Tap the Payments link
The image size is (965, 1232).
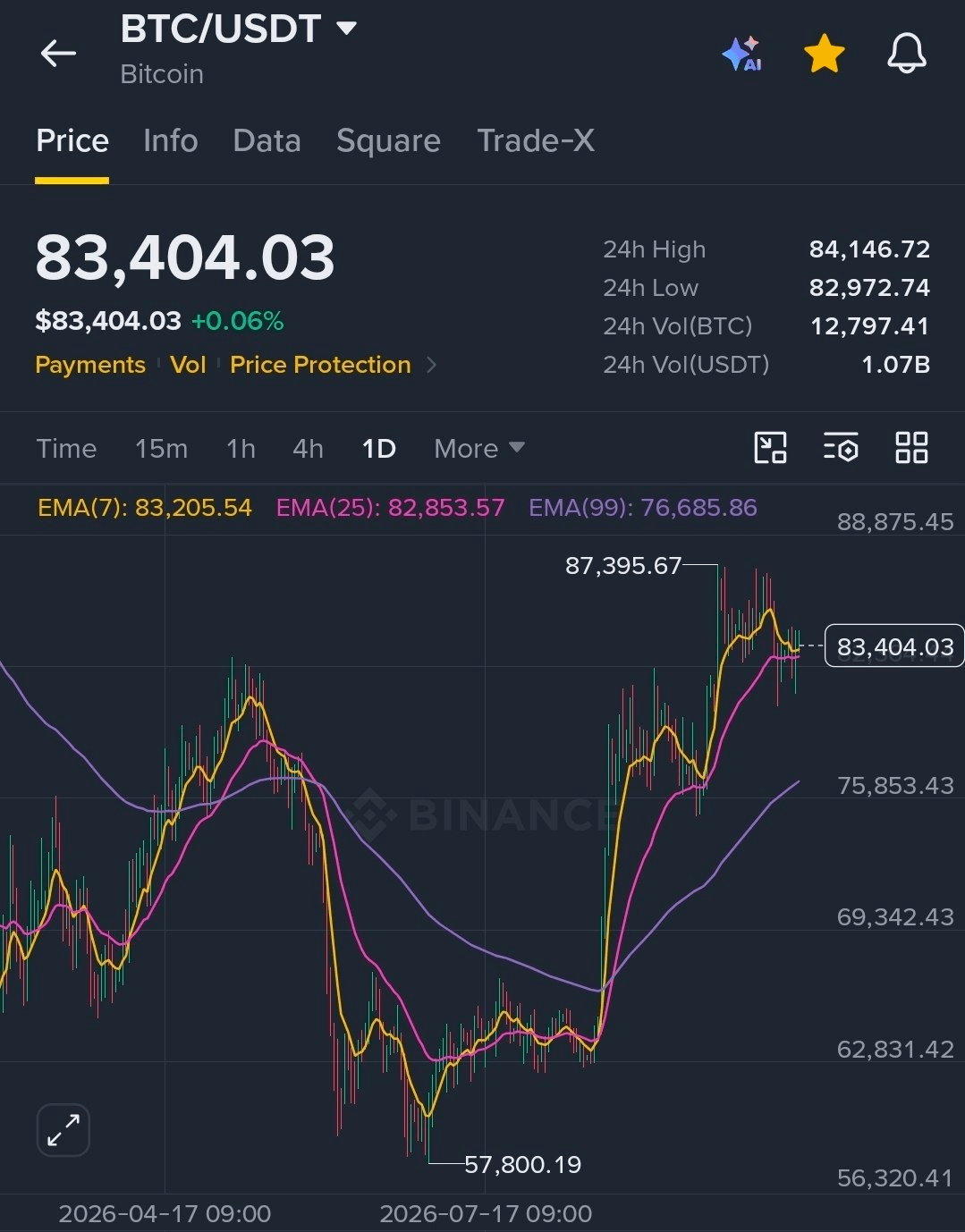[x=90, y=365]
